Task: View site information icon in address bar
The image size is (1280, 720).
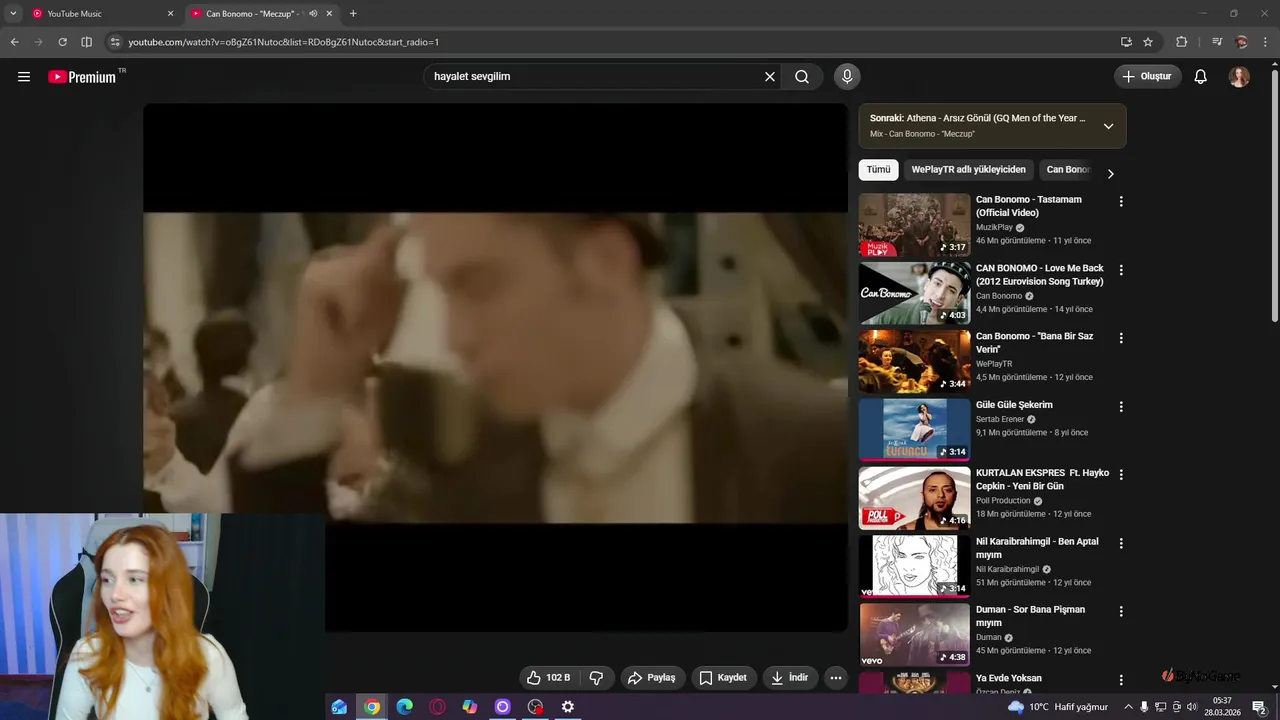Action: click(x=115, y=42)
